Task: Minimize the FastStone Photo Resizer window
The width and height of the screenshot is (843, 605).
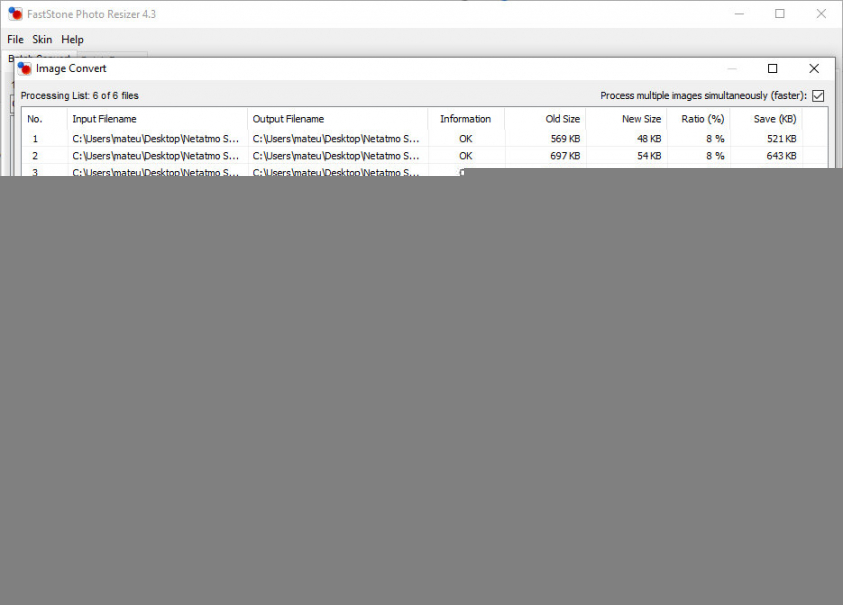Action: click(739, 14)
